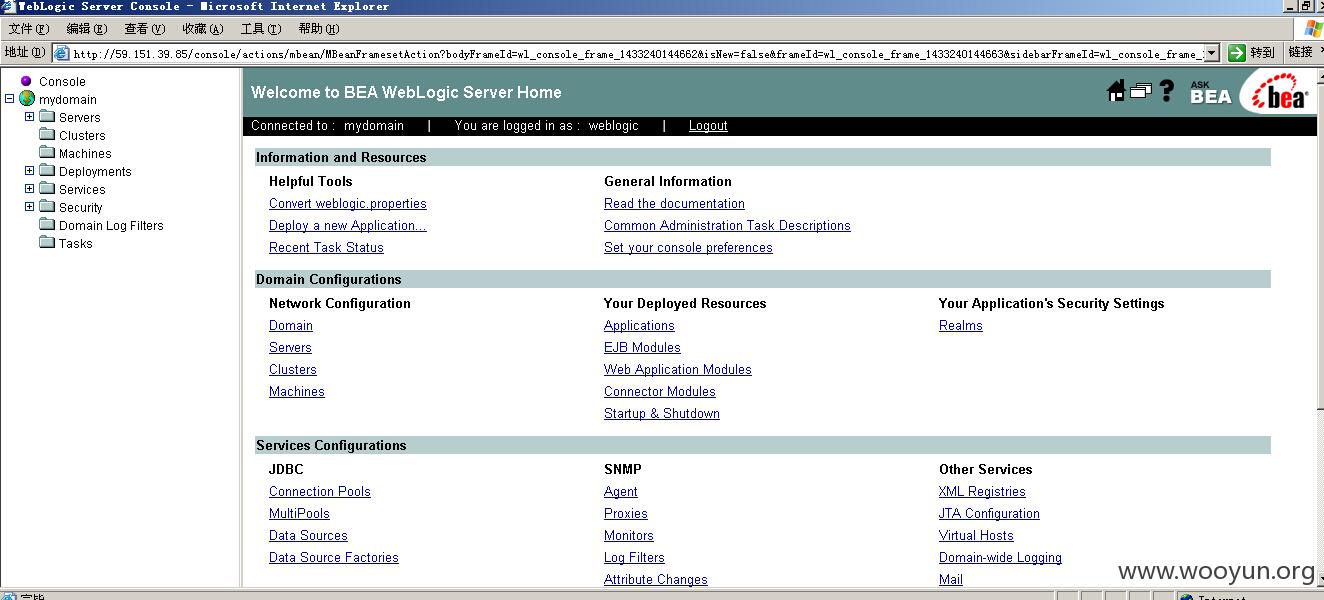Open the Log Filters link
Image resolution: width=1324 pixels, height=600 pixels.
coord(634,558)
